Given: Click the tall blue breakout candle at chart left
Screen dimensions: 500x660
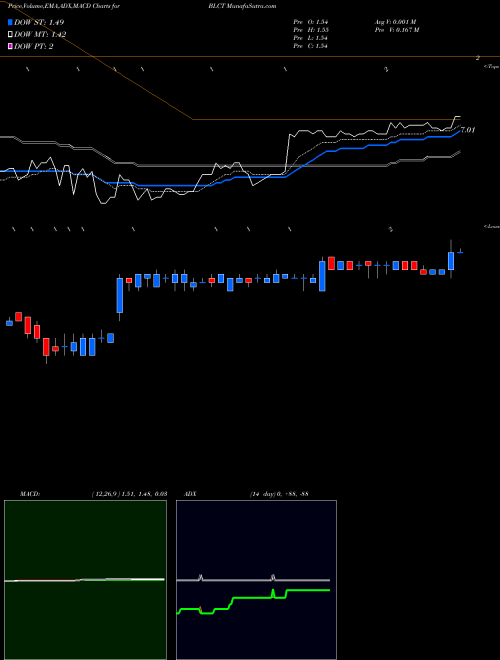Looking at the screenshot, I should pos(120,295).
